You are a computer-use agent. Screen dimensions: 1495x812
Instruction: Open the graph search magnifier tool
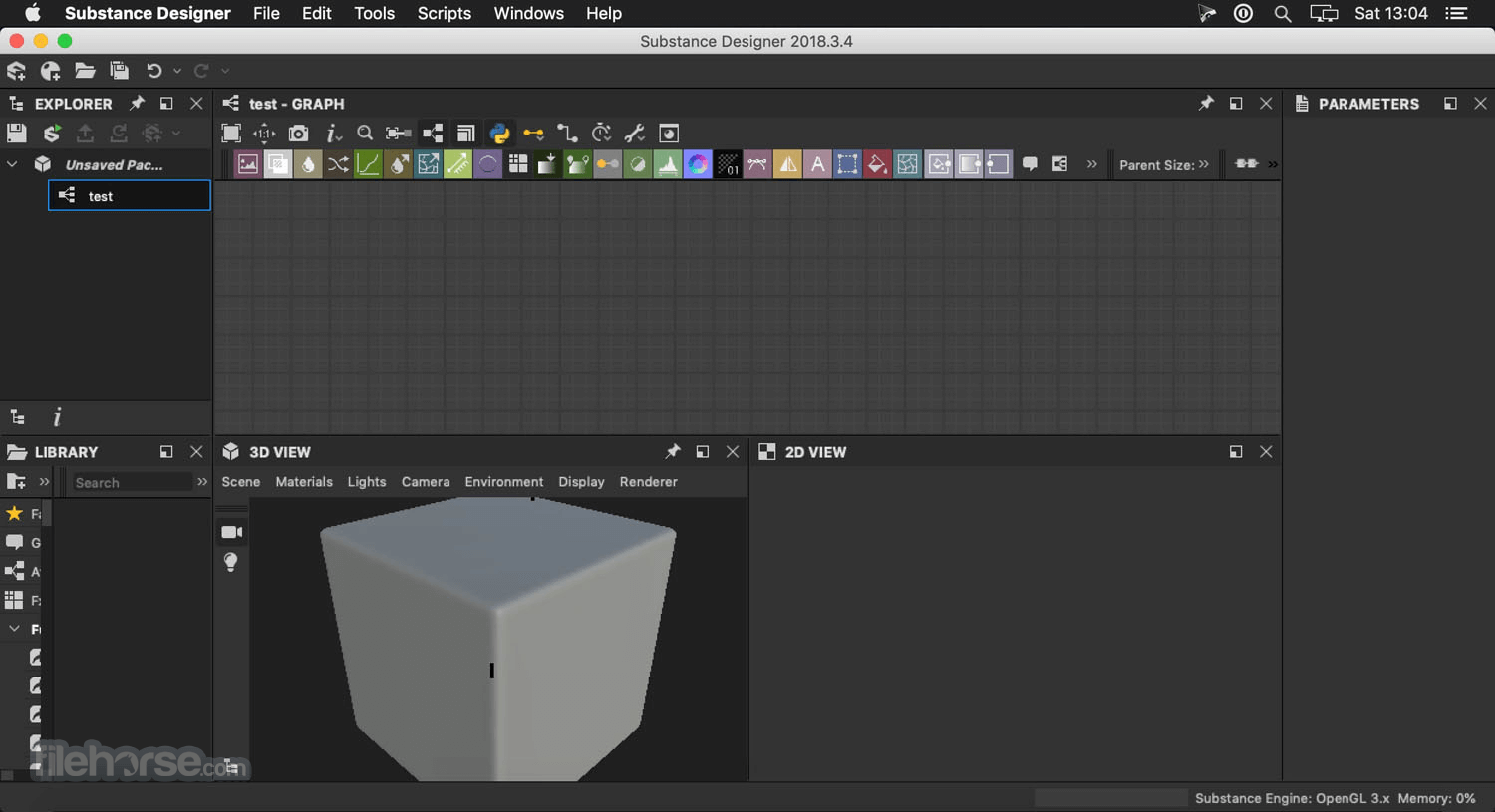(365, 134)
